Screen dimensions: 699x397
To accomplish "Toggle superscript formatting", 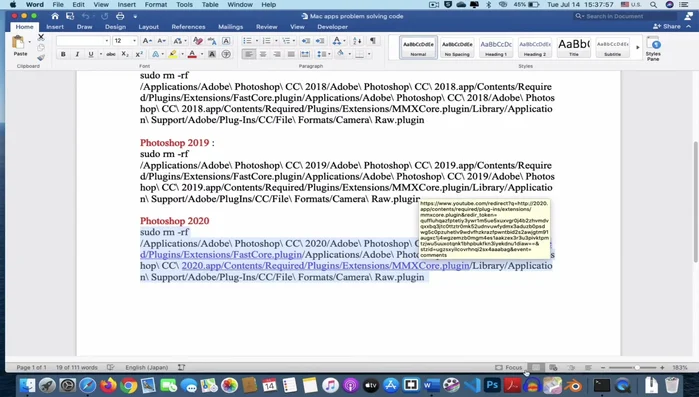I will tap(139, 54).
